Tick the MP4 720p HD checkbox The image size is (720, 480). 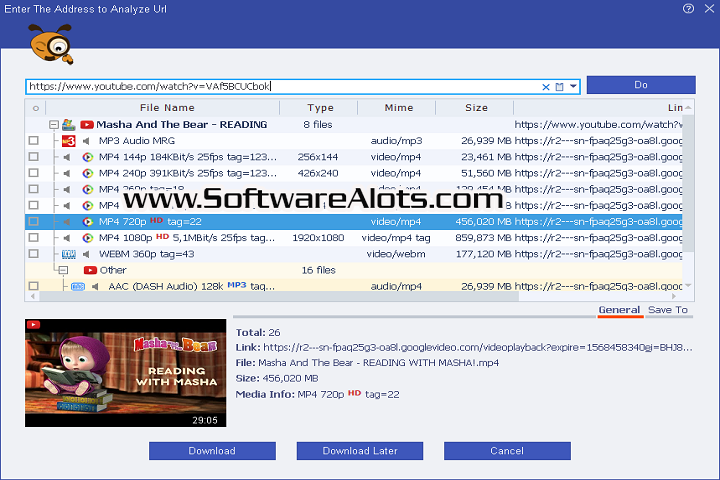[34, 221]
